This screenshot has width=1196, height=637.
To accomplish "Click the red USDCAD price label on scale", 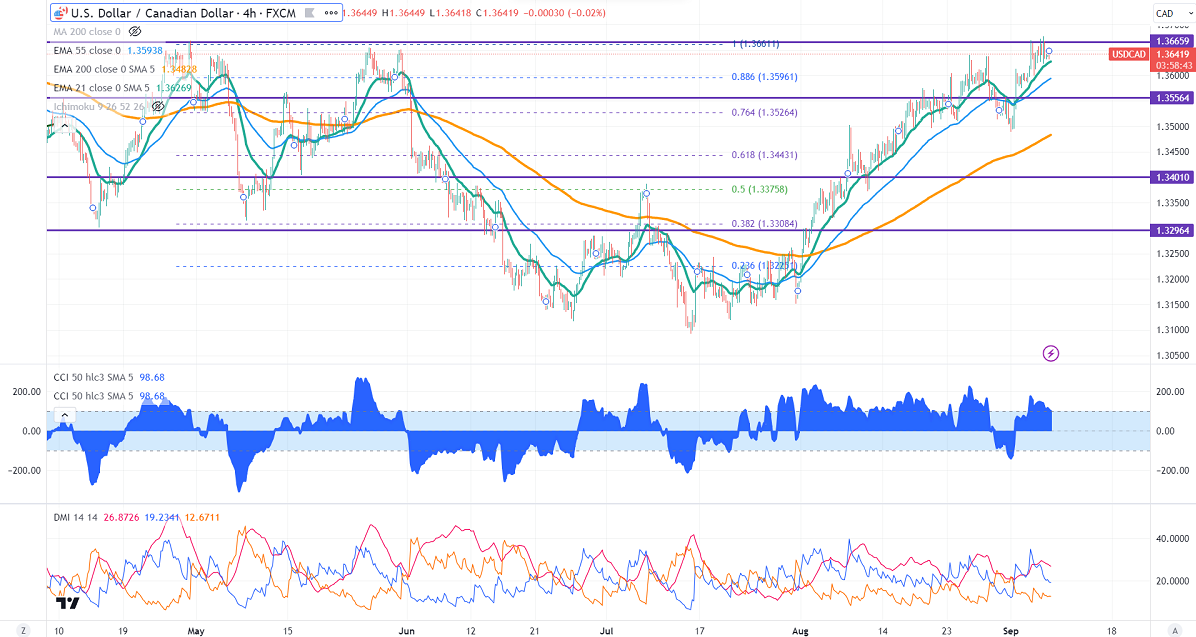I will 1127,53.
